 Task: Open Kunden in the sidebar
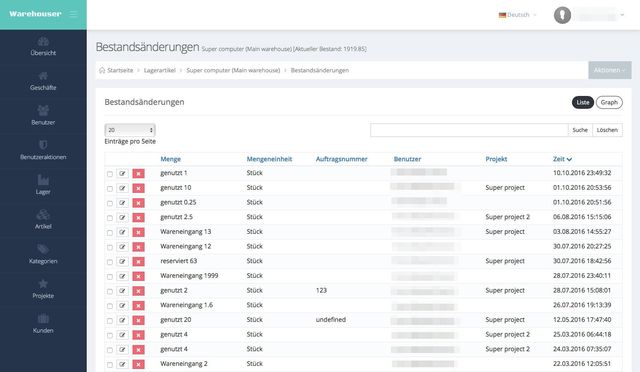point(43,324)
